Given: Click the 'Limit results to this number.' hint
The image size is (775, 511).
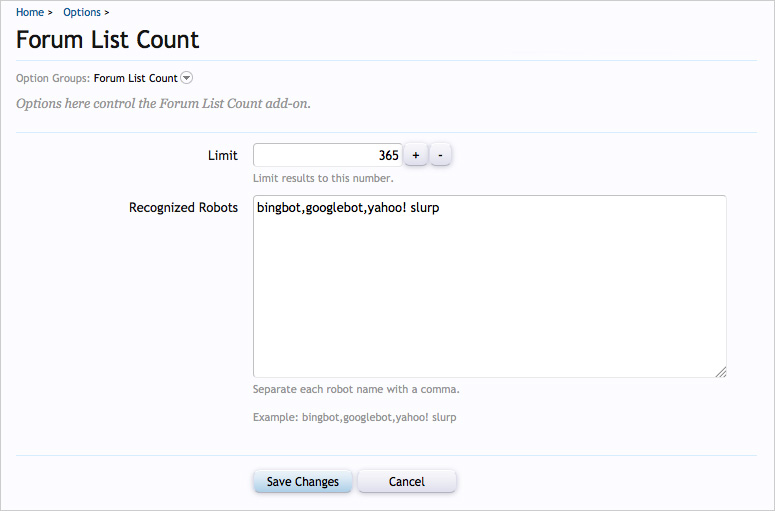Looking at the screenshot, I should click(x=323, y=178).
